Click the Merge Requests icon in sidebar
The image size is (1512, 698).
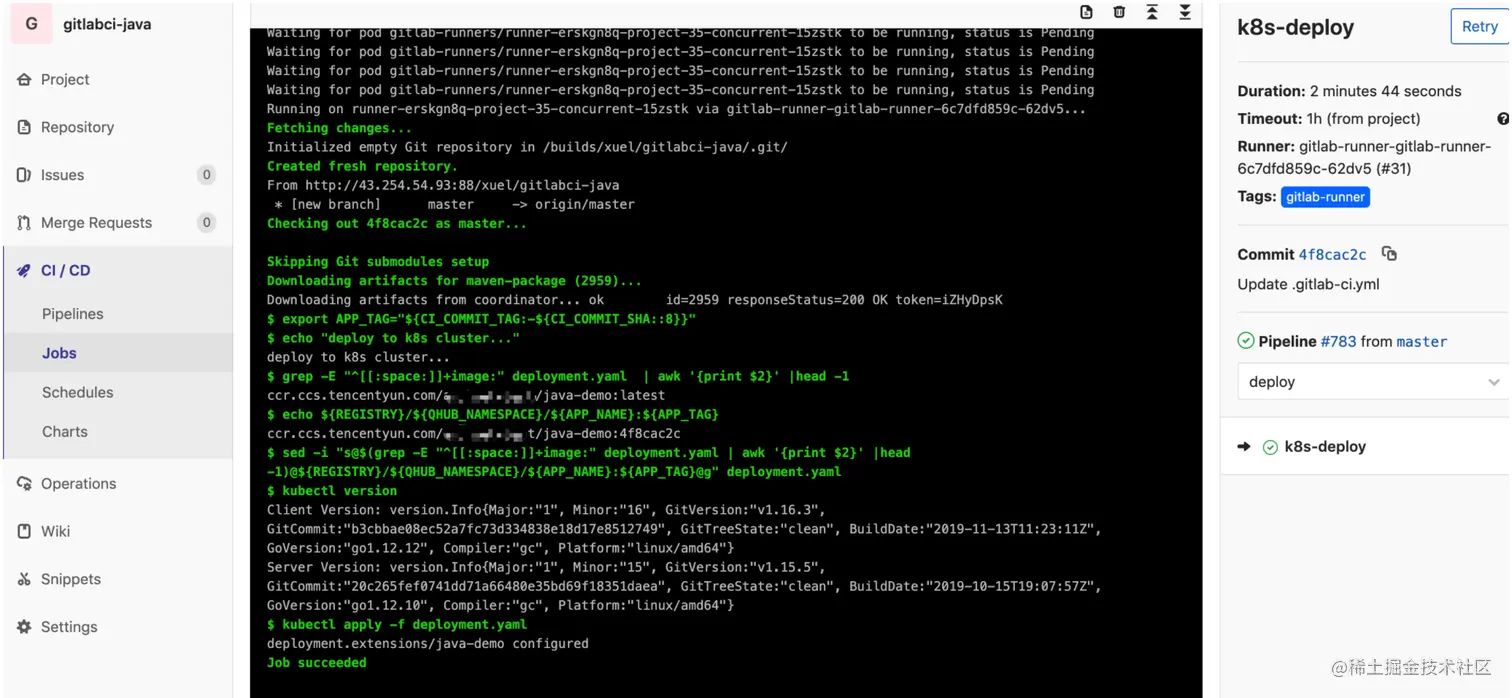tap(24, 223)
